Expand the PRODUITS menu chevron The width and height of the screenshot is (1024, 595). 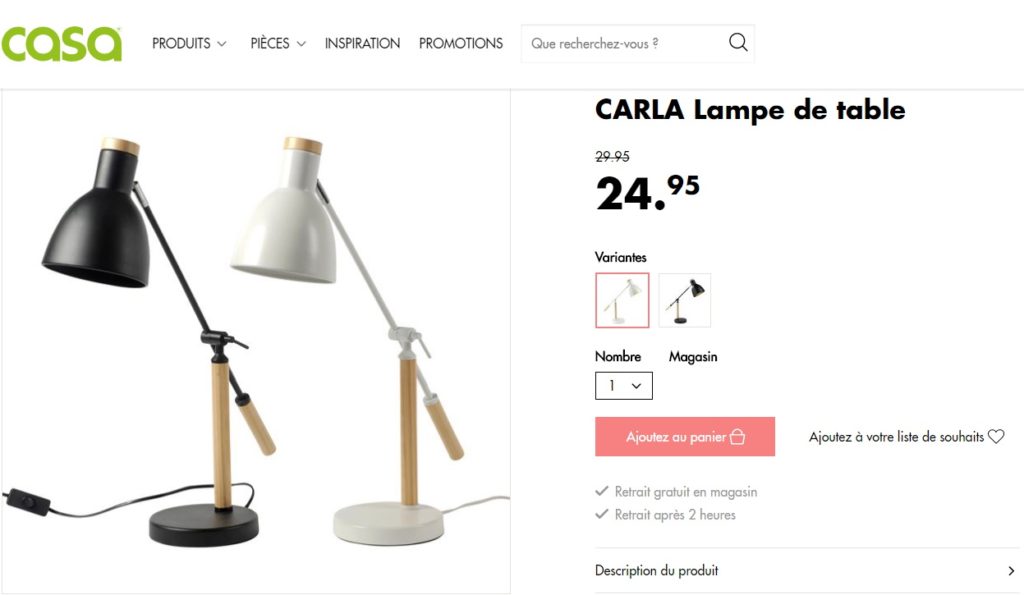pos(222,44)
